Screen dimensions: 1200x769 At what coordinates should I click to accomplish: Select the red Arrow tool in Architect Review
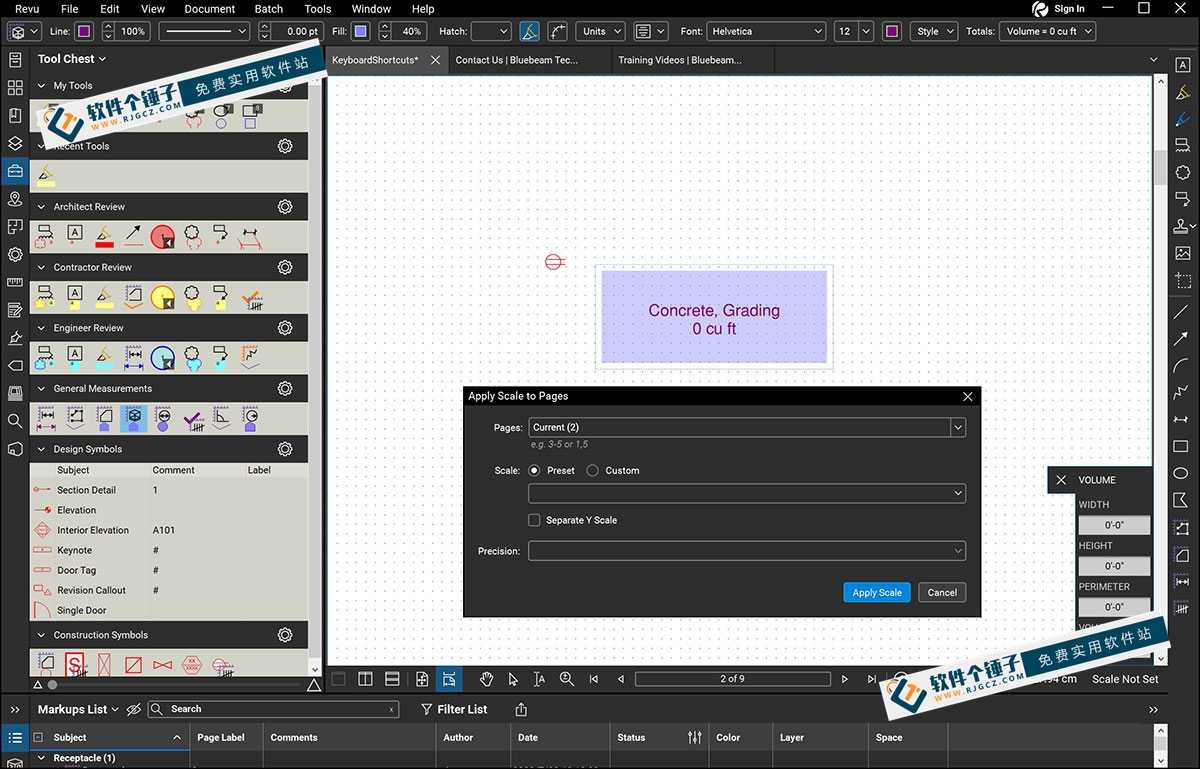[x=133, y=236]
